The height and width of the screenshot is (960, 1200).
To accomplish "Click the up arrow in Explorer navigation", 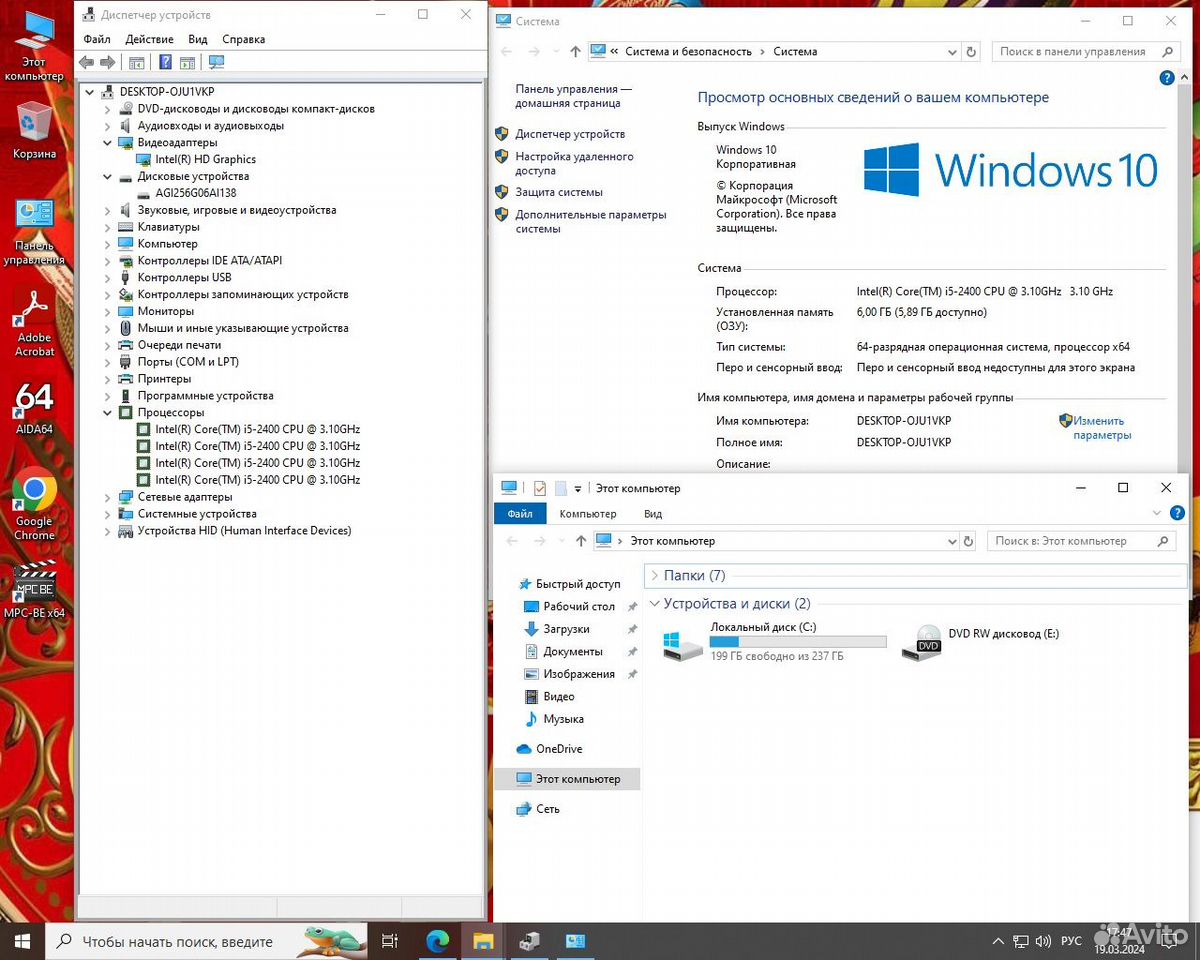I will tap(581, 541).
